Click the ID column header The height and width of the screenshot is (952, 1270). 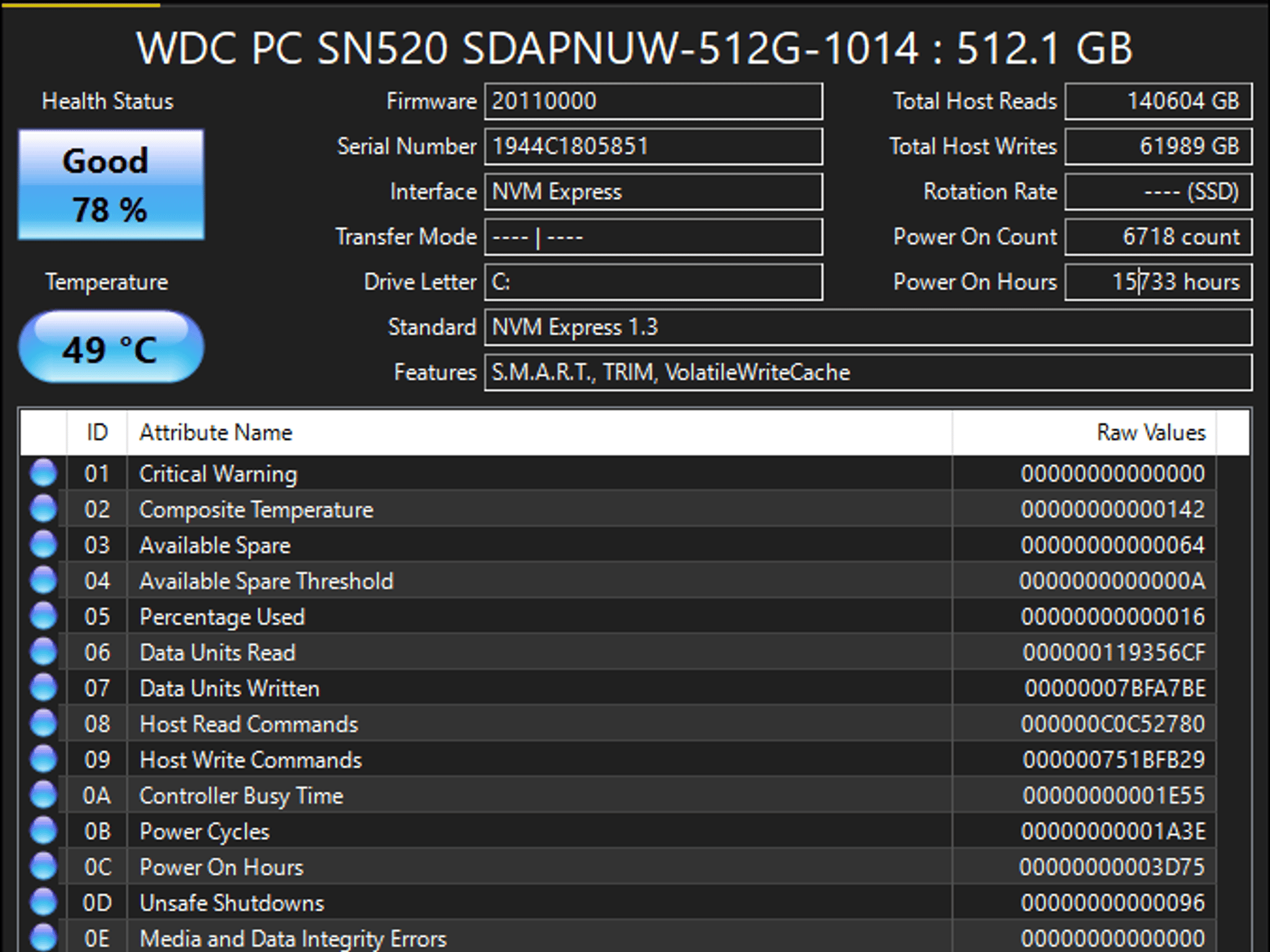click(x=97, y=433)
